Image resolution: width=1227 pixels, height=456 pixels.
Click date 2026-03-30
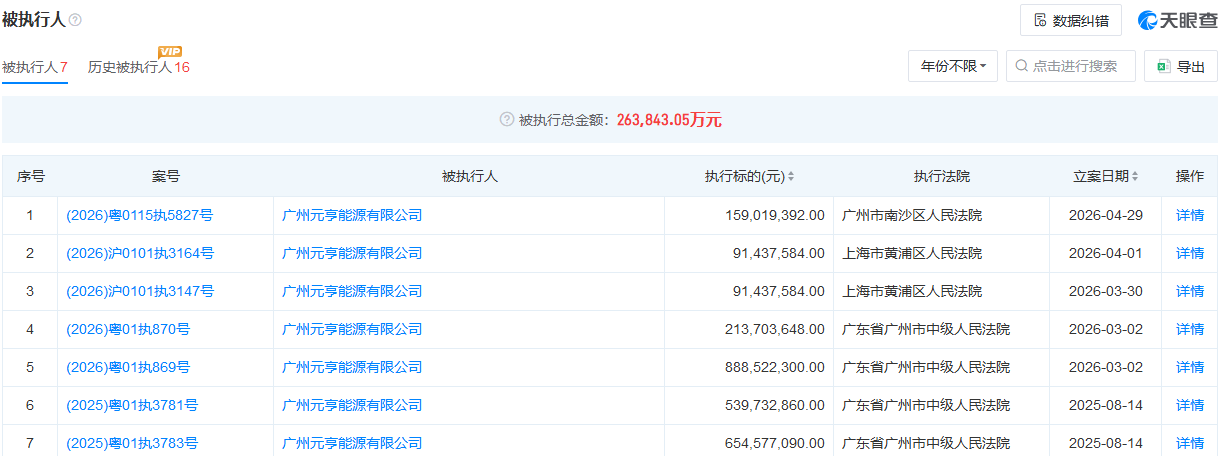(x=1105, y=291)
